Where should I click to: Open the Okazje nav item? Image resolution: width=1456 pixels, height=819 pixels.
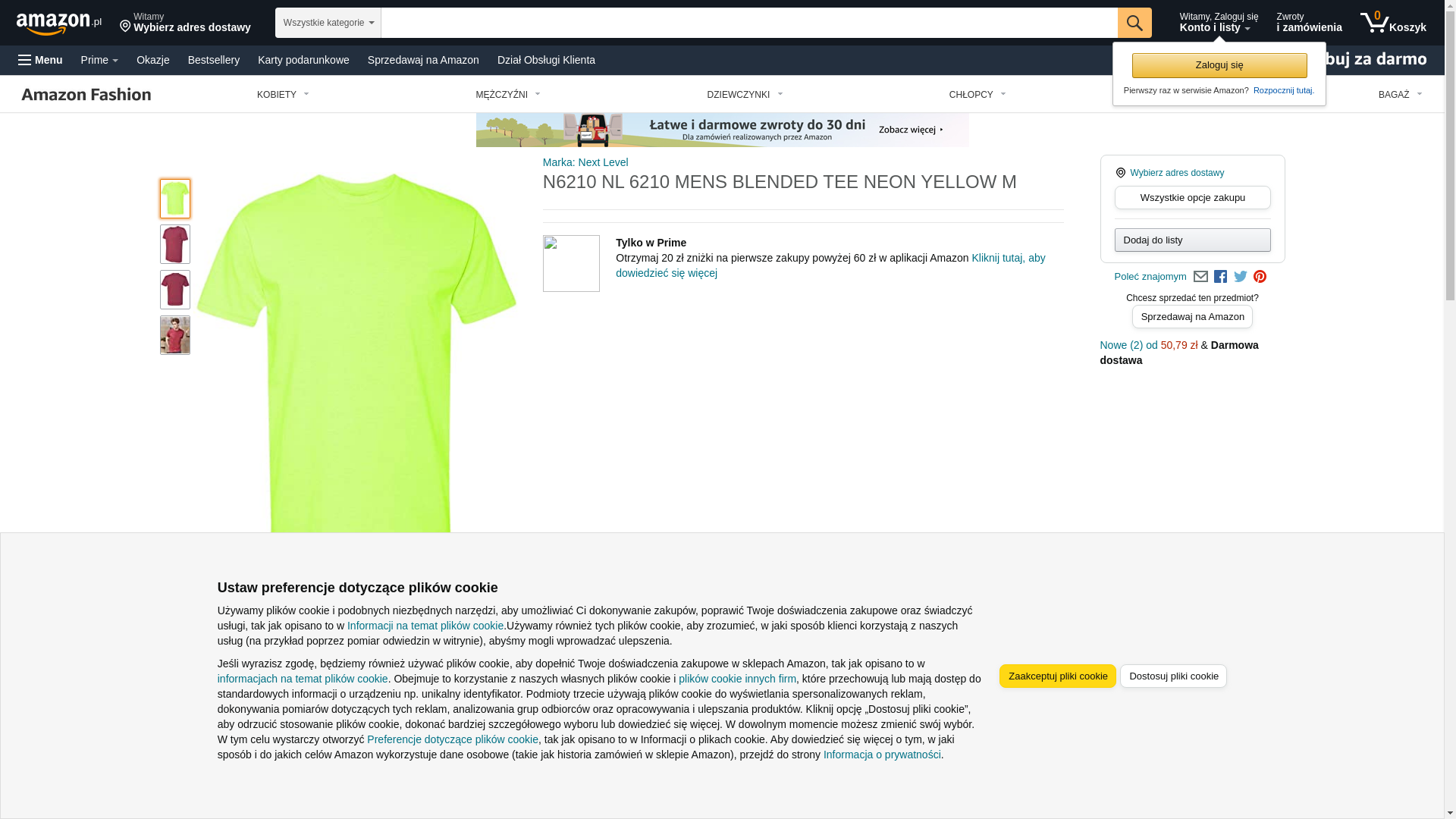coord(153,60)
